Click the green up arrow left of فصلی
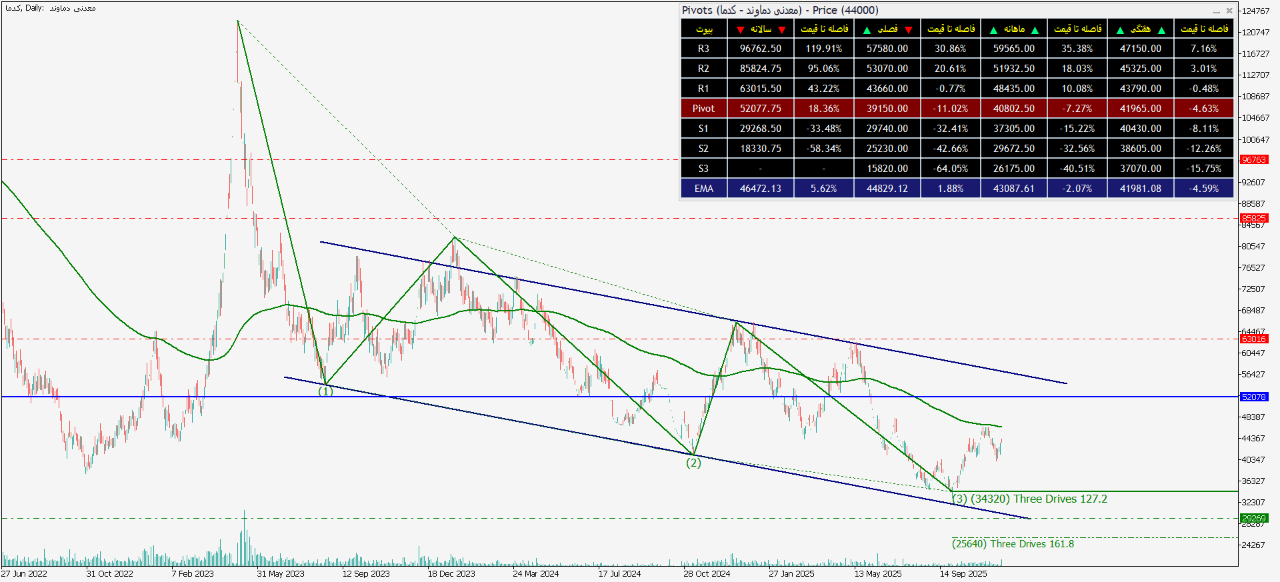 865,29
